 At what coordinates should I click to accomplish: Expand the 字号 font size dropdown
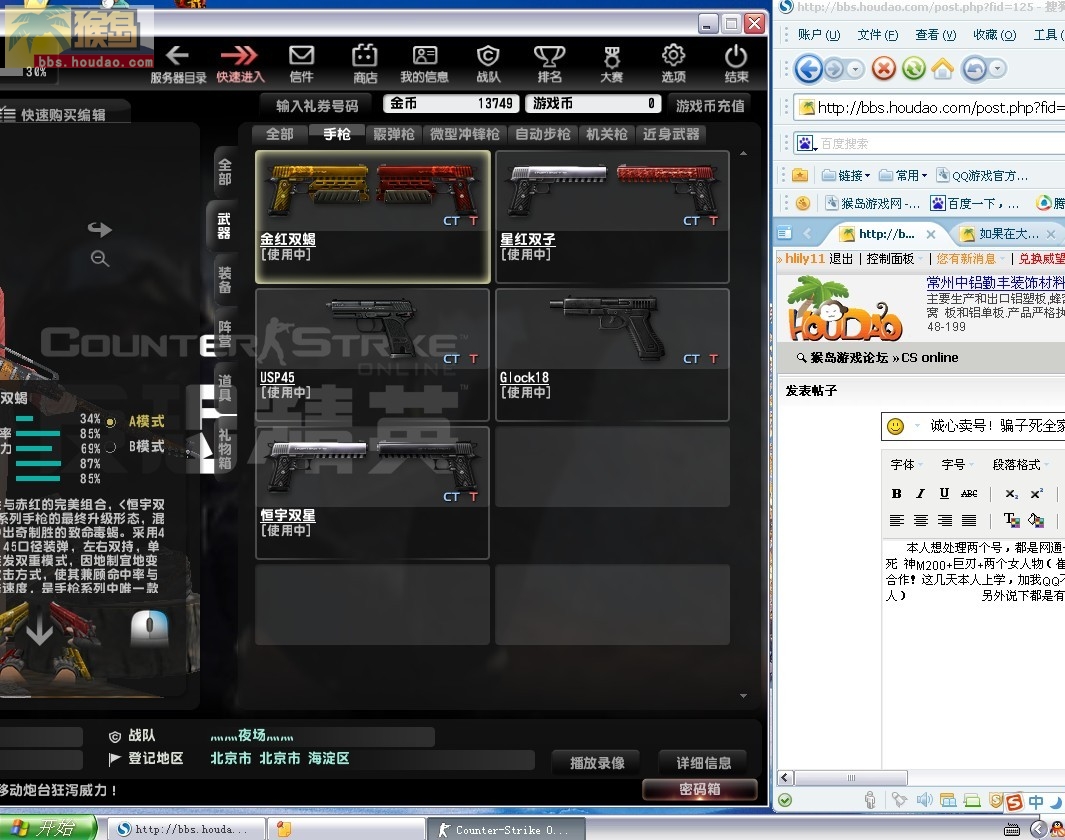pyautogui.click(x=957, y=464)
